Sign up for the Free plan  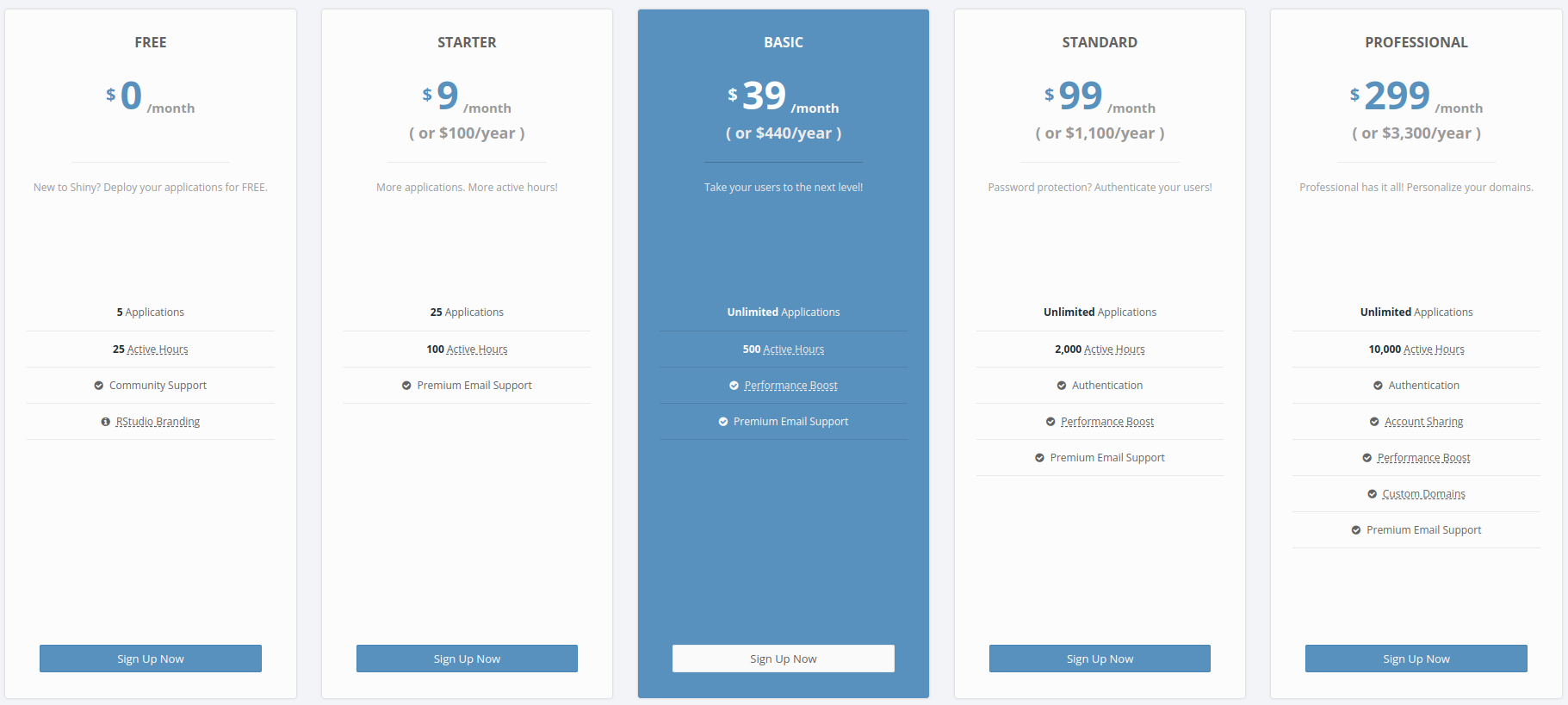tap(151, 659)
